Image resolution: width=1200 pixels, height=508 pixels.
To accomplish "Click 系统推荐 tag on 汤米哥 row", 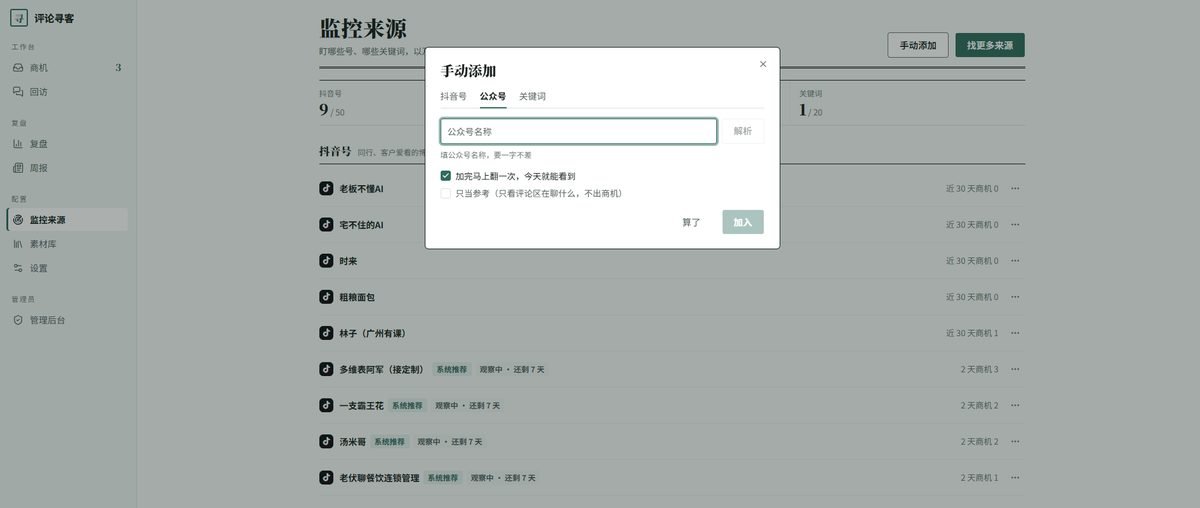I will (x=390, y=442).
